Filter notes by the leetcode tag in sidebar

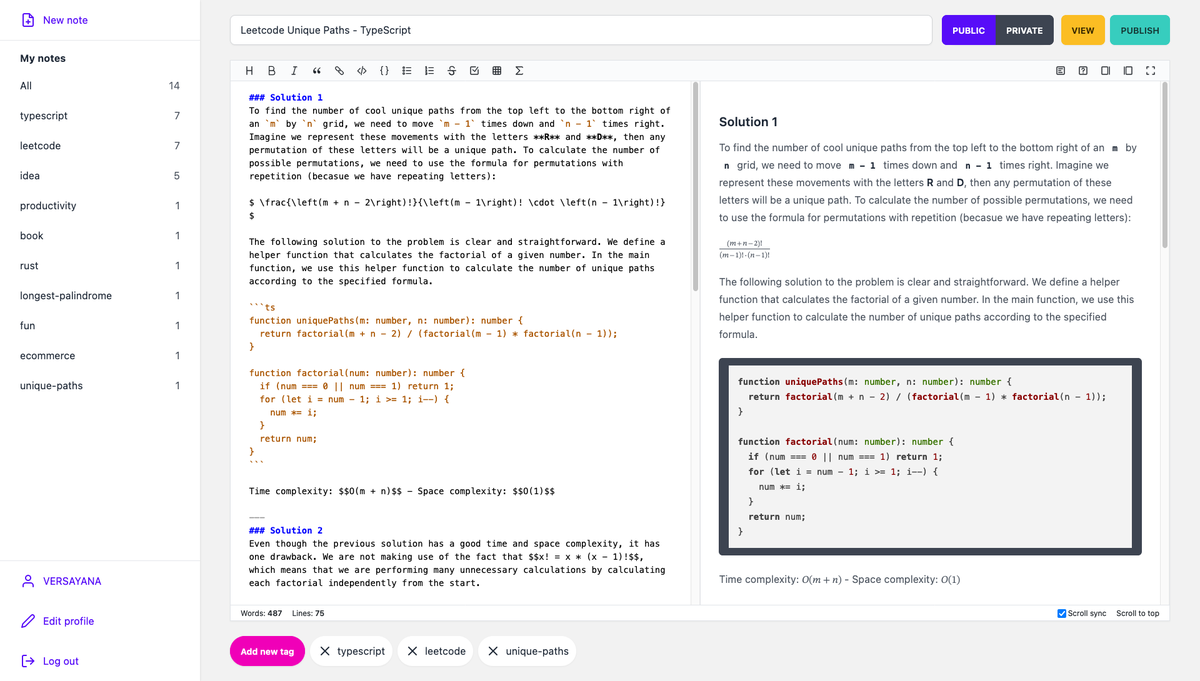100,146
